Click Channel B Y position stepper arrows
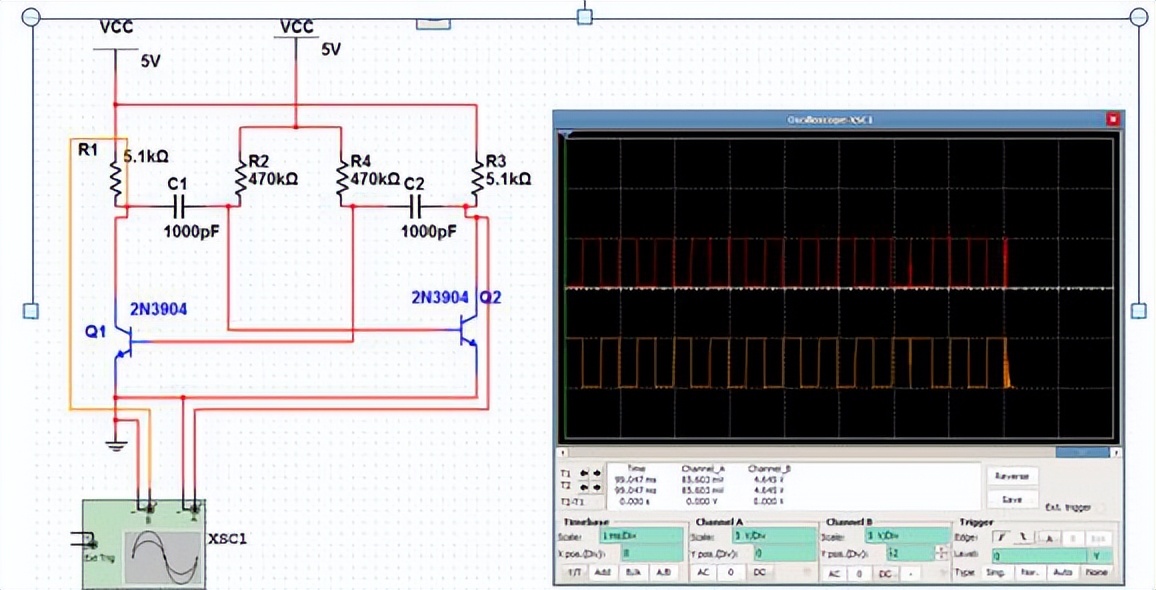The width and height of the screenshot is (1156, 590). 941,553
